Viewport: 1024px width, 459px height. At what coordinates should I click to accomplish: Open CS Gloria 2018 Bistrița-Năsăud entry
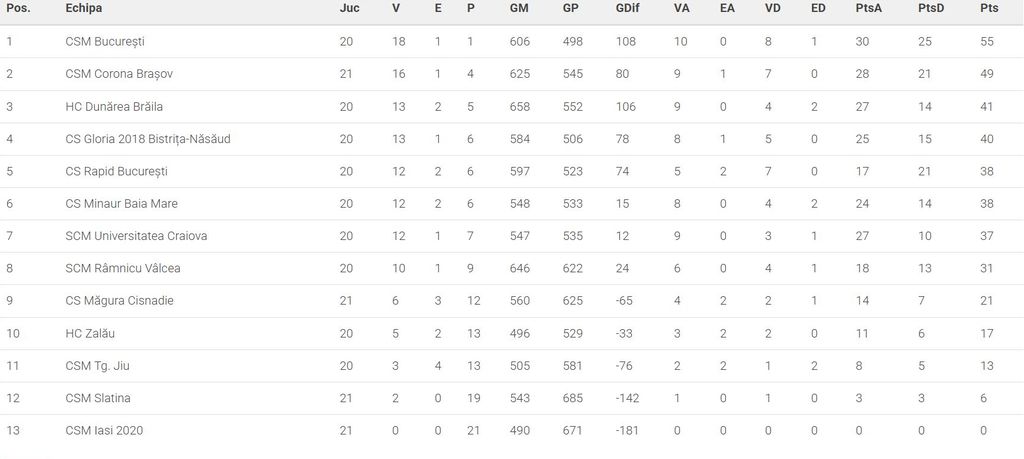[x=148, y=139]
